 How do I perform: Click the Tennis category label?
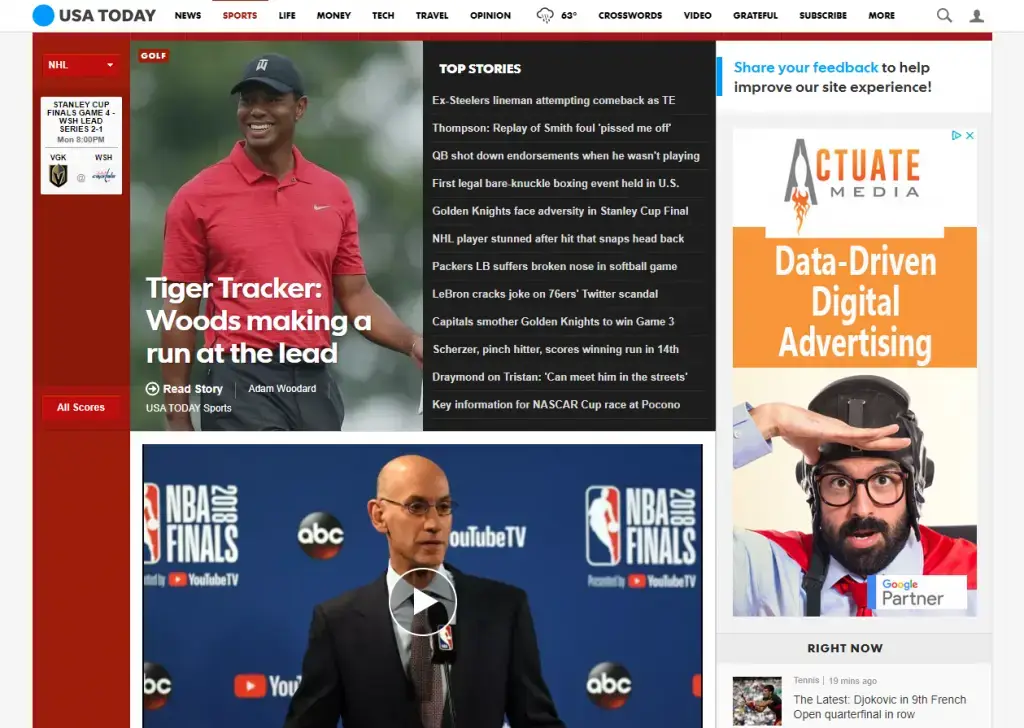click(x=806, y=680)
